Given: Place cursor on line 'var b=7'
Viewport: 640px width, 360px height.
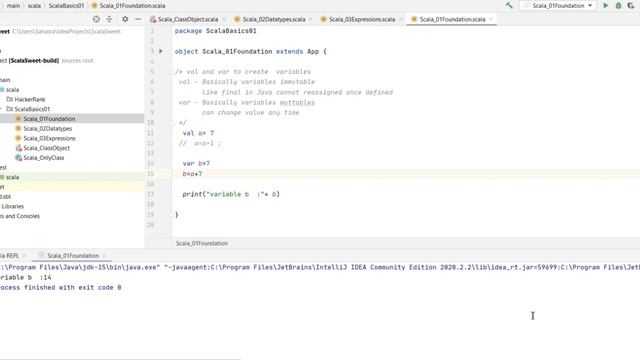Looking at the screenshot, I should click(196, 164).
